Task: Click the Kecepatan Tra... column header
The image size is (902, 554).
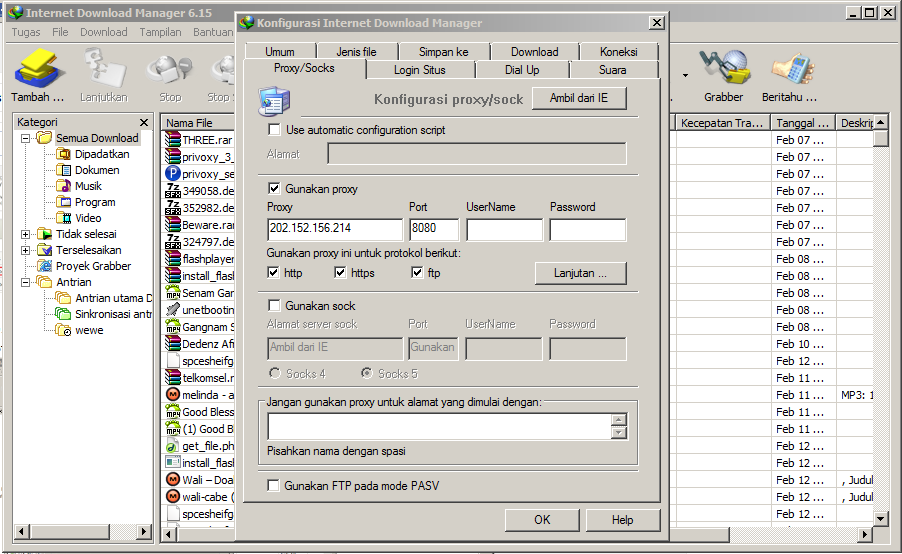Action: pyautogui.click(x=723, y=123)
